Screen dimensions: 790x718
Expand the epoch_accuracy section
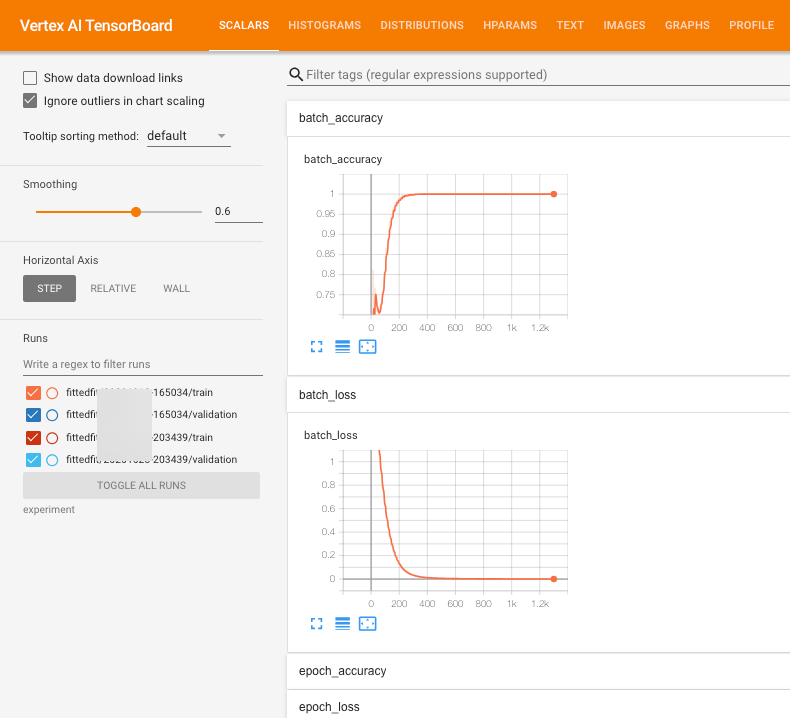pos(342,671)
